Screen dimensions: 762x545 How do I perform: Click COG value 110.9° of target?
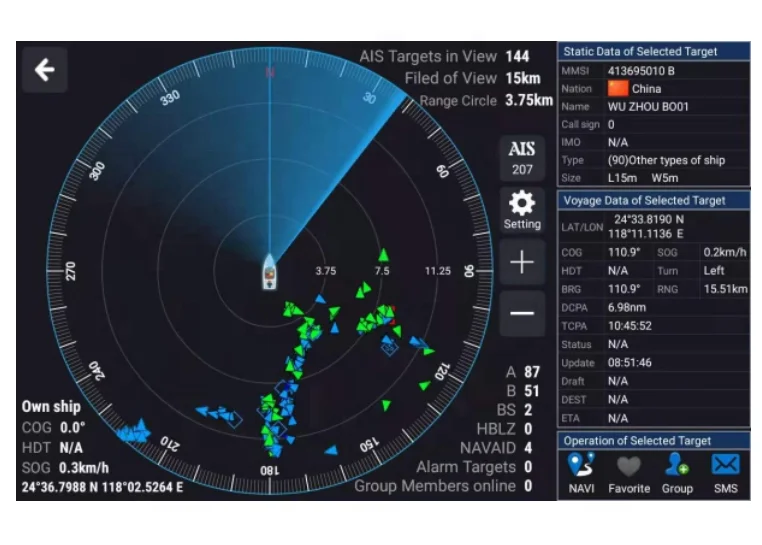click(624, 252)
